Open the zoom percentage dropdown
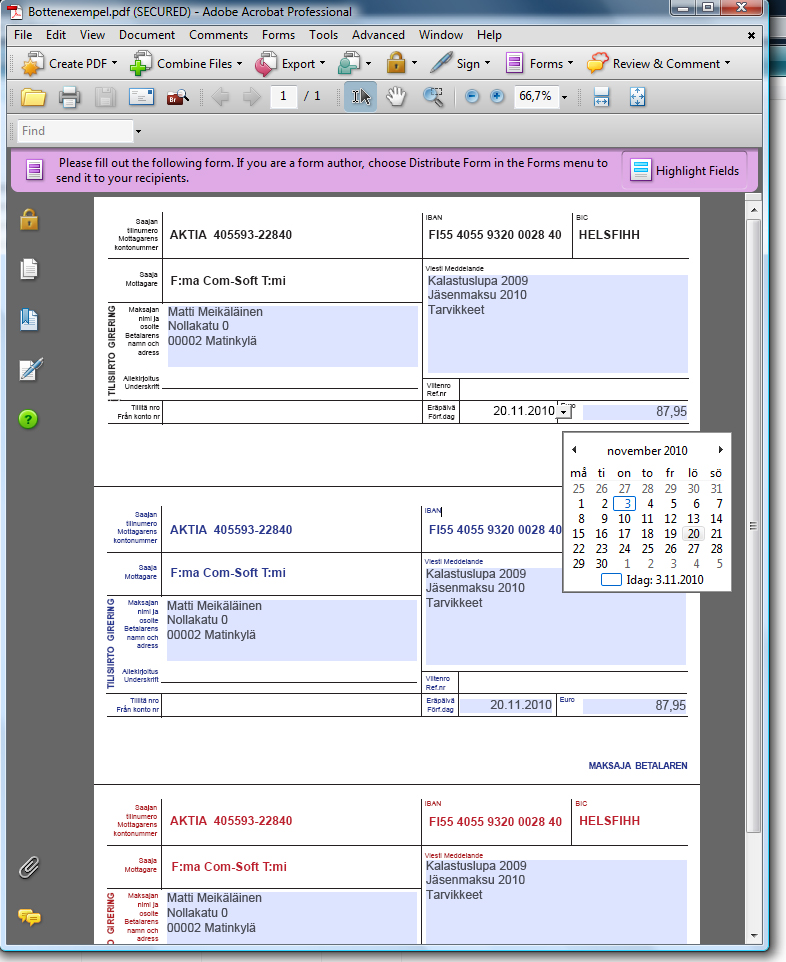The width and height of the screenshot is (786, 962). point(565,98)
